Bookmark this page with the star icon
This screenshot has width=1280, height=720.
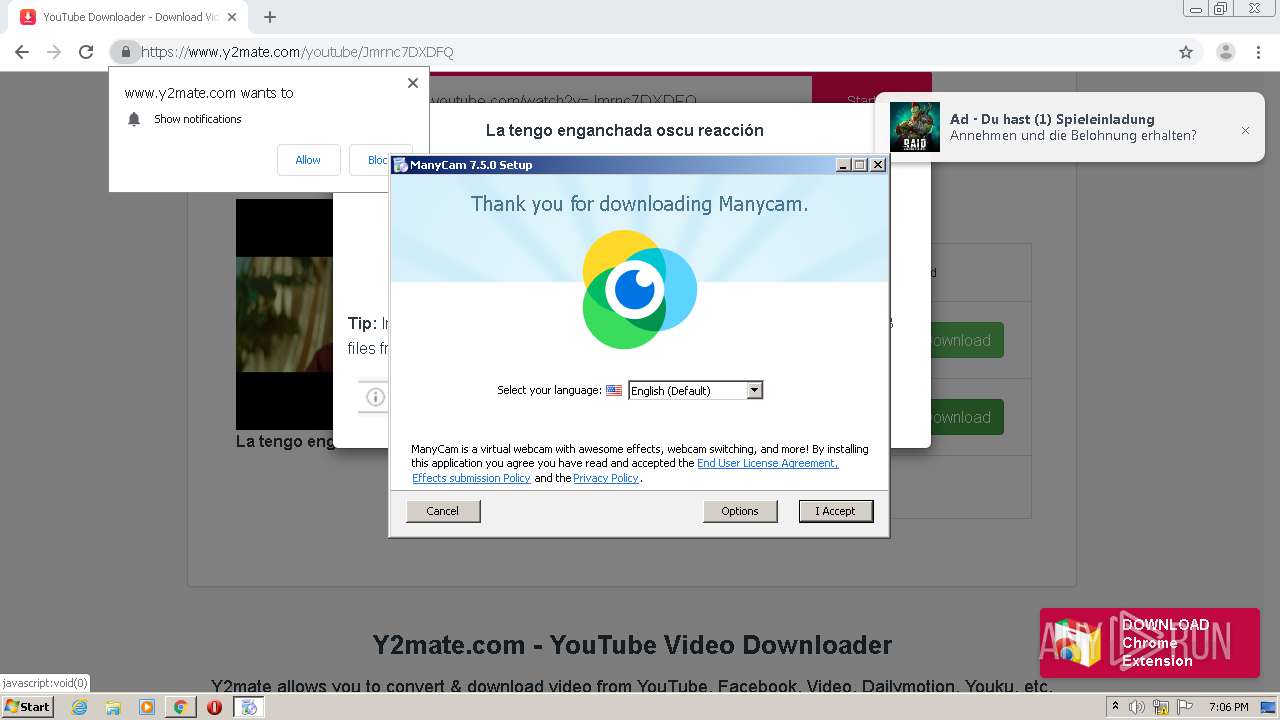(1186, 52)
